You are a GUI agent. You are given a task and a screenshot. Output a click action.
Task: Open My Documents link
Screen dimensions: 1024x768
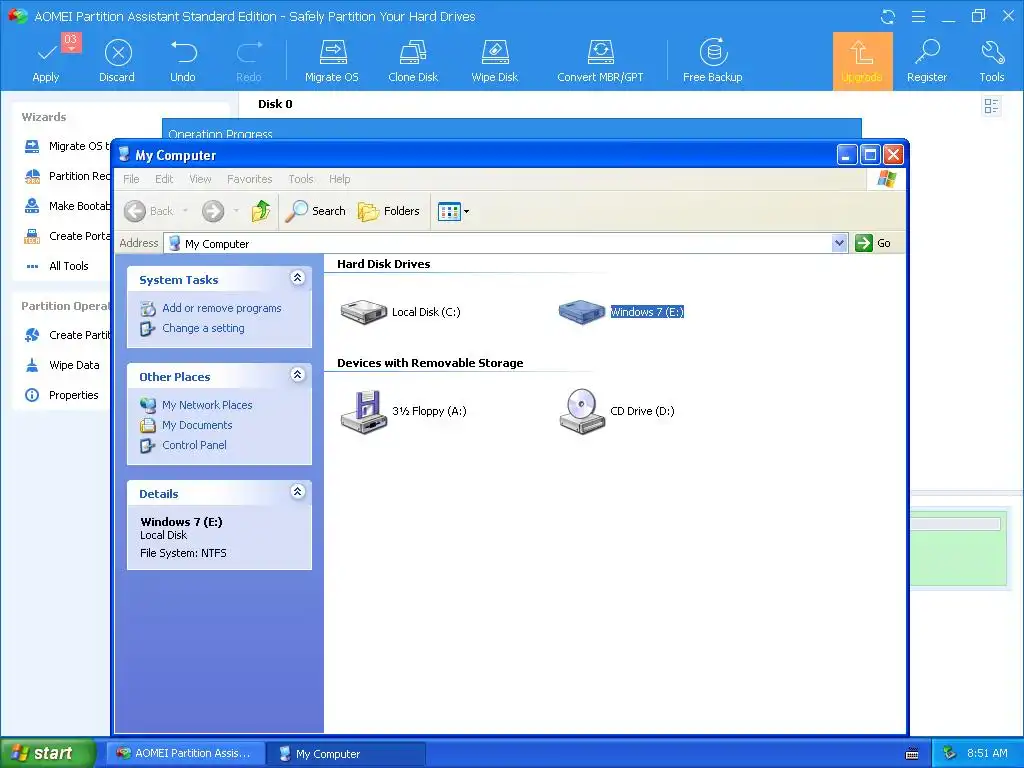coord(197,425)
